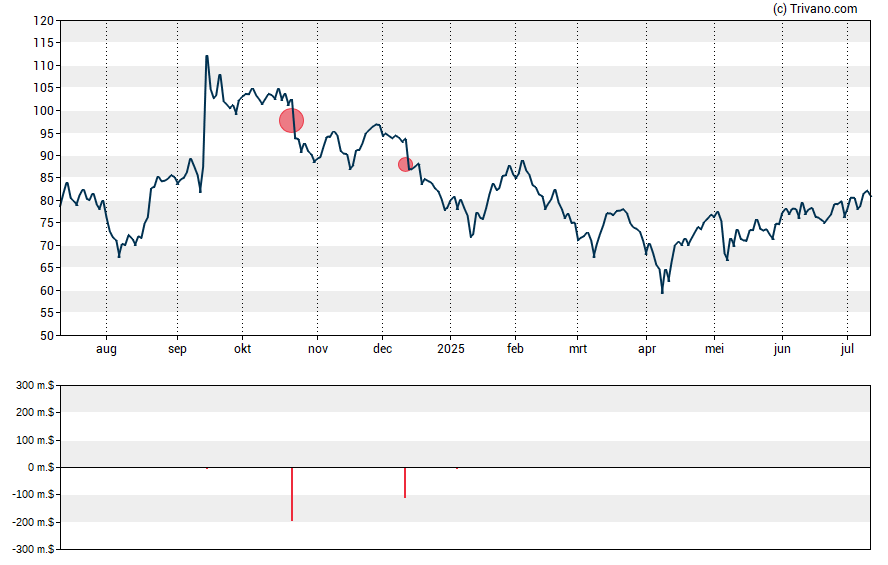Click the -200 m.$ axis label
This screenshot has width=888, height=565.
click(x=33, y=522)
